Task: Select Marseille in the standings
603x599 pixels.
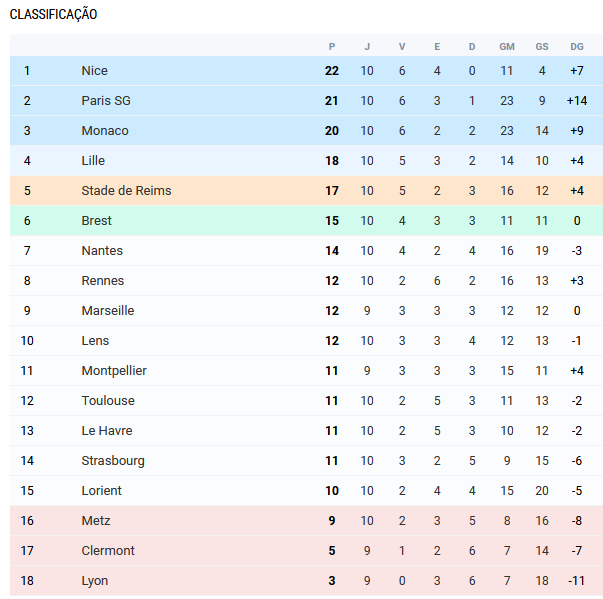Action: [x=108, y=311]
